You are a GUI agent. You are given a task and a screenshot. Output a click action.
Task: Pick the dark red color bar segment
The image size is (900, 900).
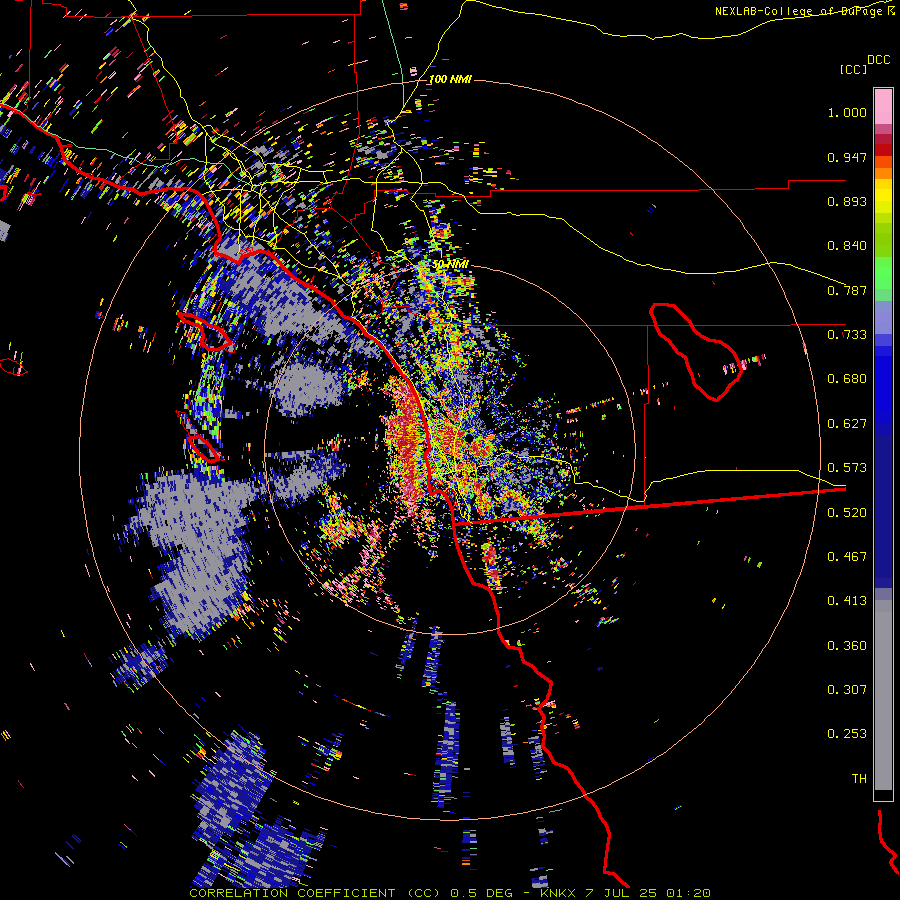[x=883, y=150]
